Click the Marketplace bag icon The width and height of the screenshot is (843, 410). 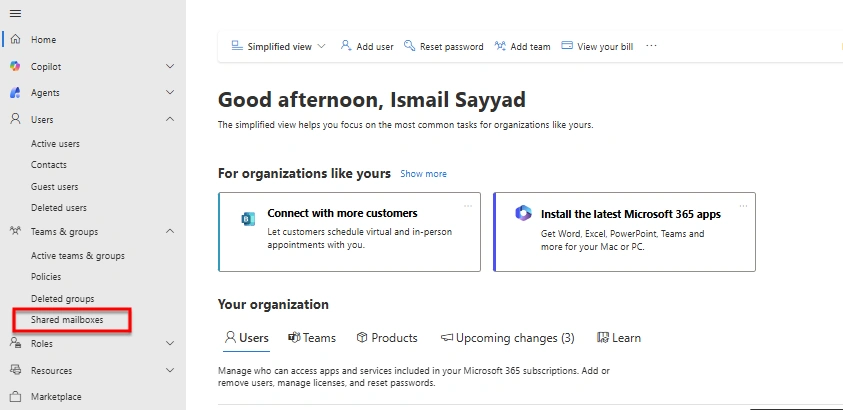click(x=16, y=397)
